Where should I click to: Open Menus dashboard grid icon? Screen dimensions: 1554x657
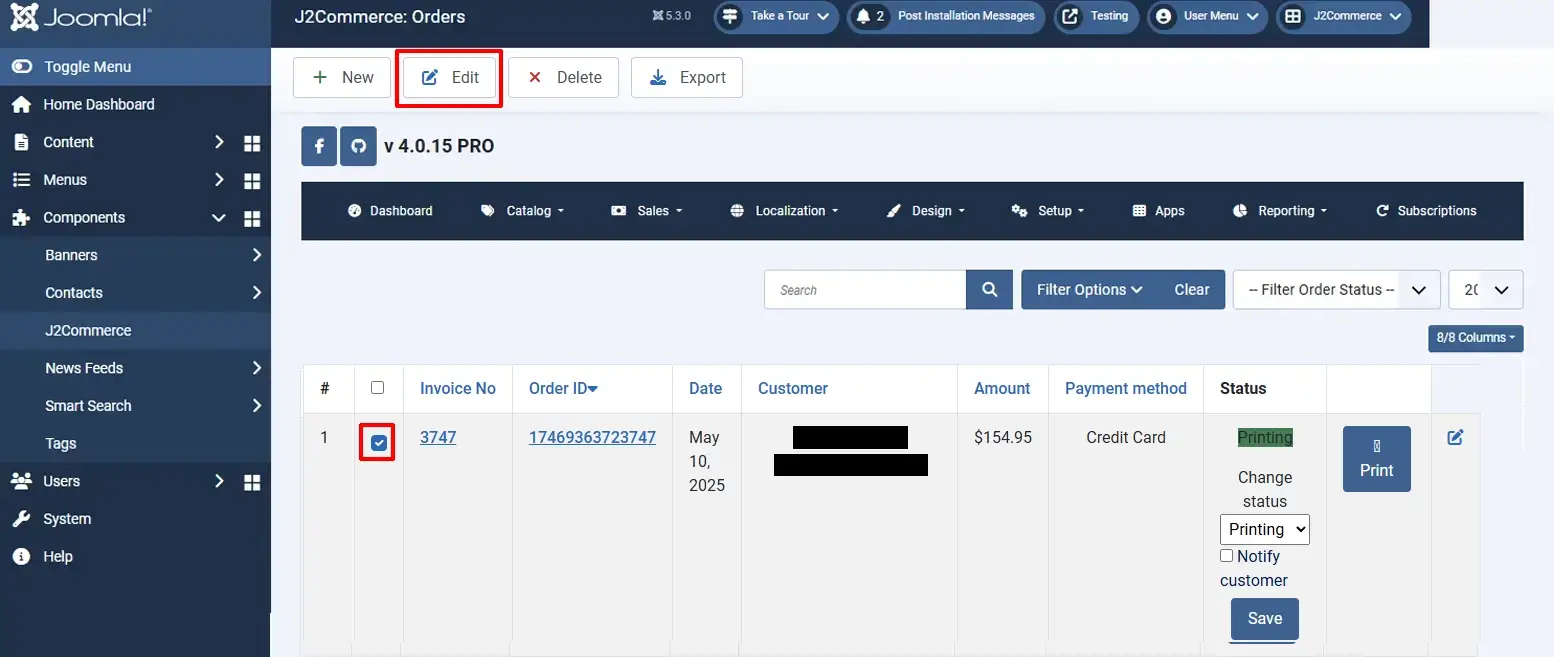pos(252,181)
